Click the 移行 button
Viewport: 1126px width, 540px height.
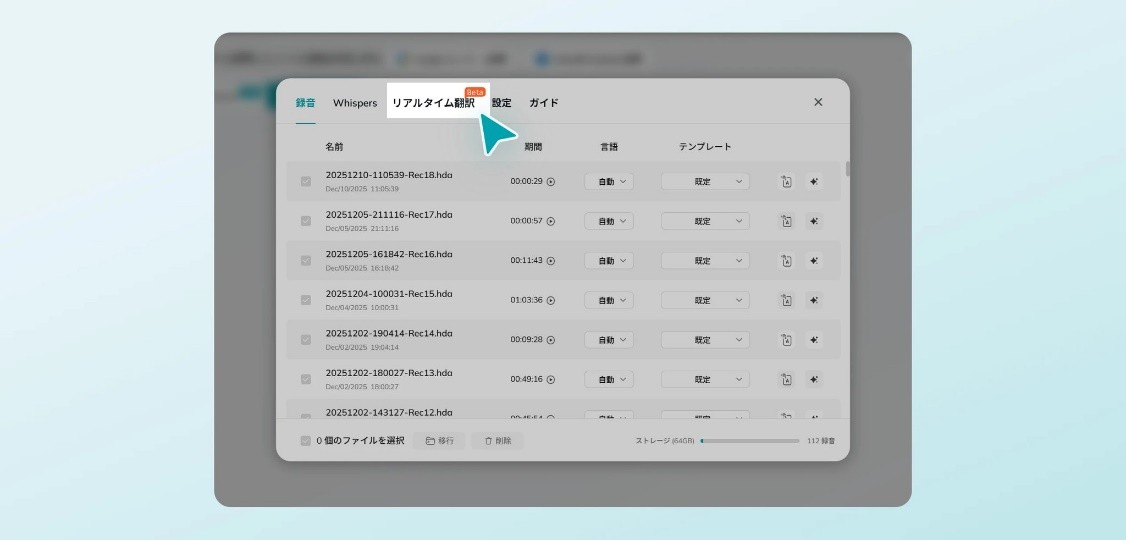439,441
